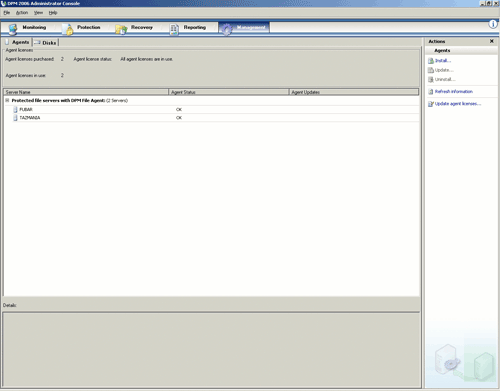The height and width of the screenshot is (391, 500).
Task: Open the Protection task area icon
Action: [x=68, y=29]
